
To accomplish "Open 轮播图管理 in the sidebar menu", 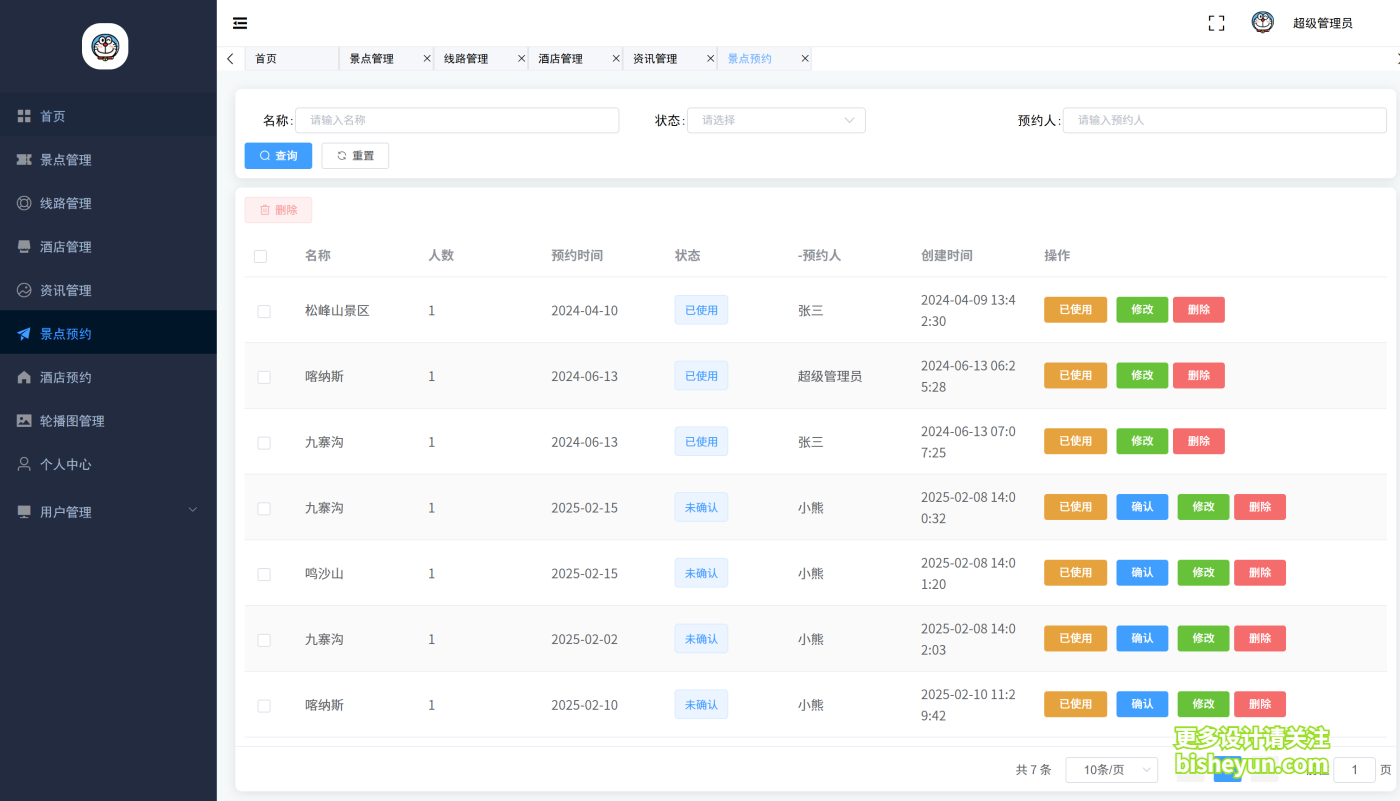I will pos(108,421).
